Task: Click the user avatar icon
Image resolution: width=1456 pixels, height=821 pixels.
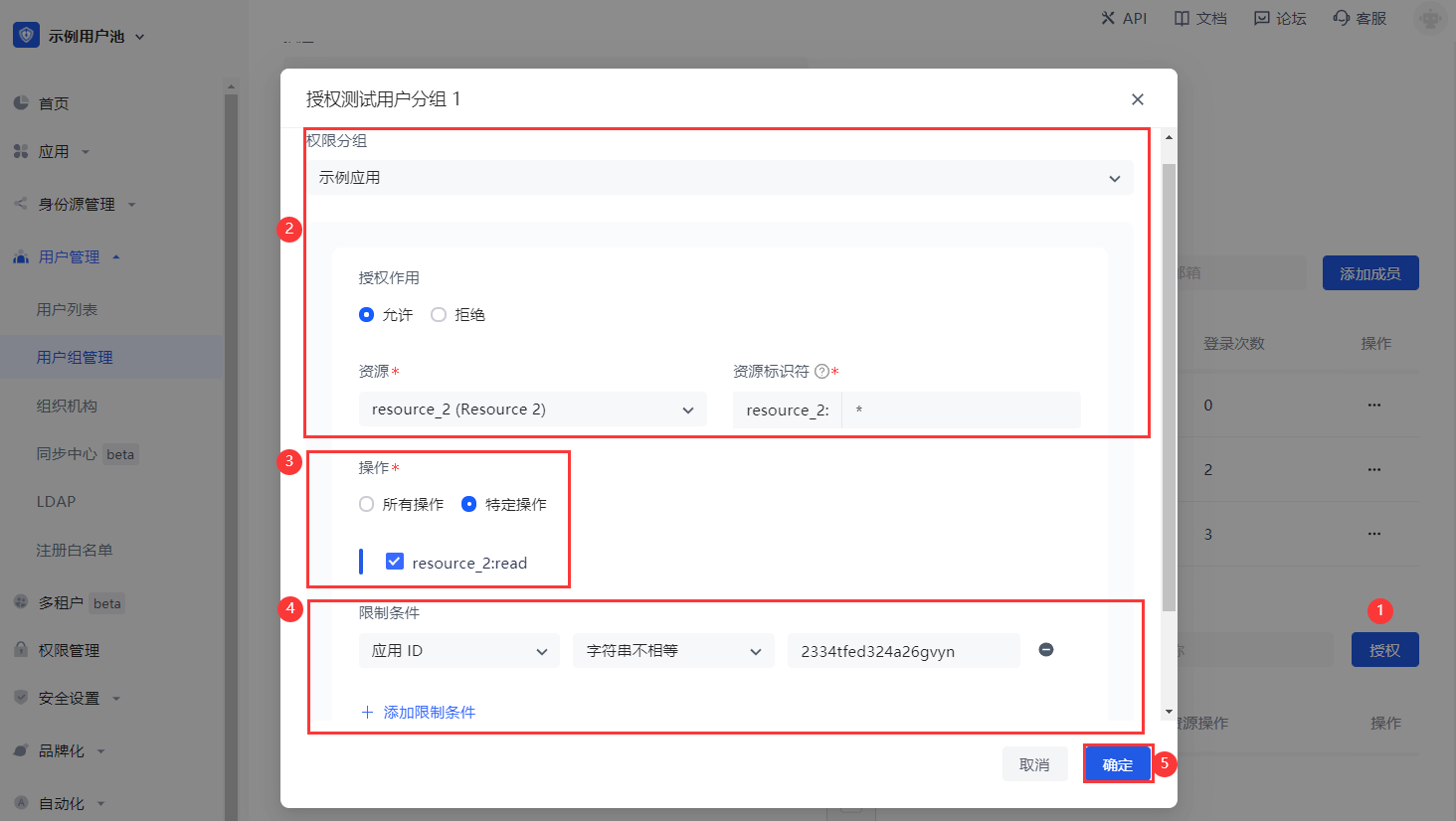Action: tap(1430, 19)
